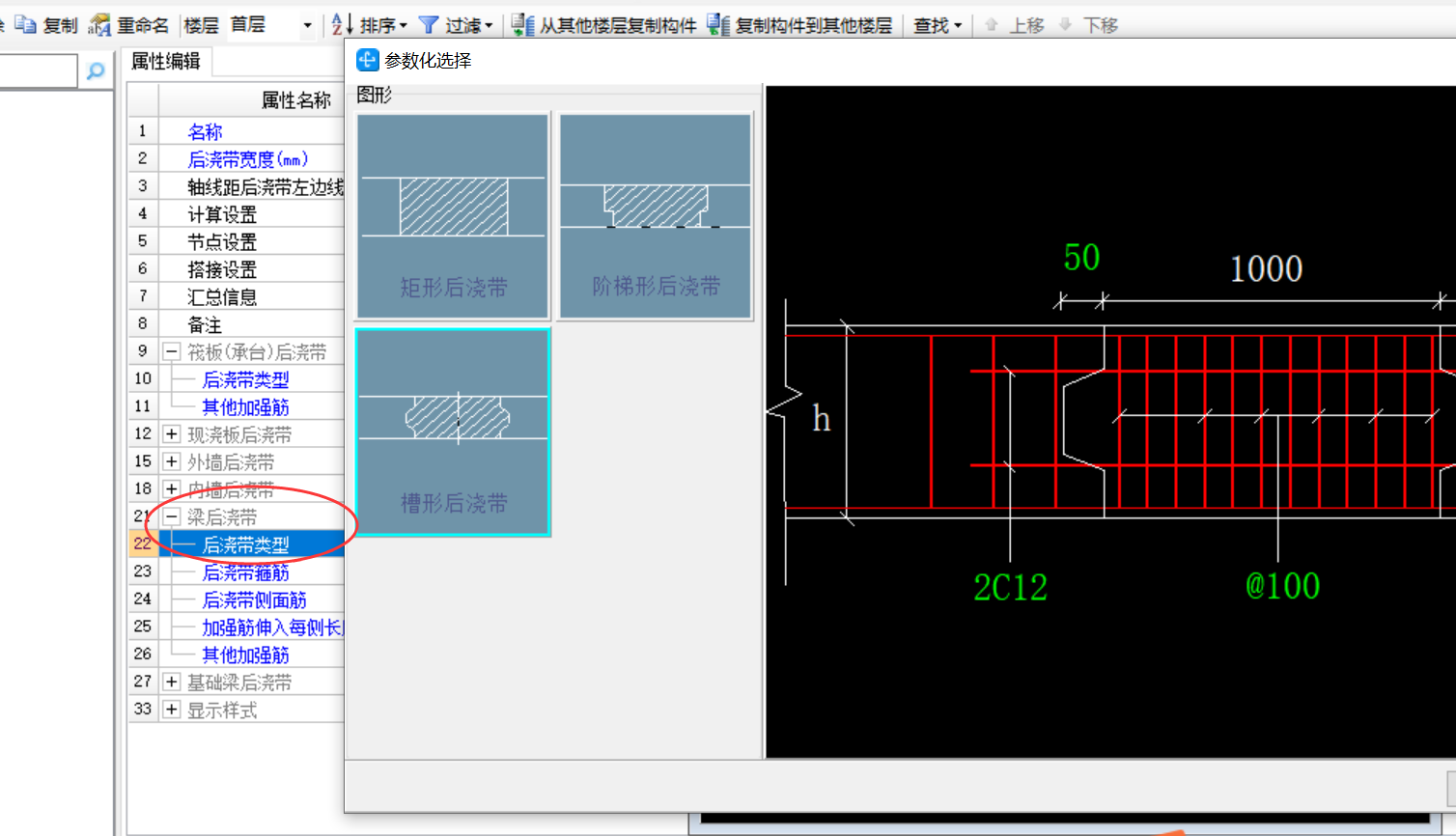Click the 参数化选择 dialog icon

coord(367,60)
